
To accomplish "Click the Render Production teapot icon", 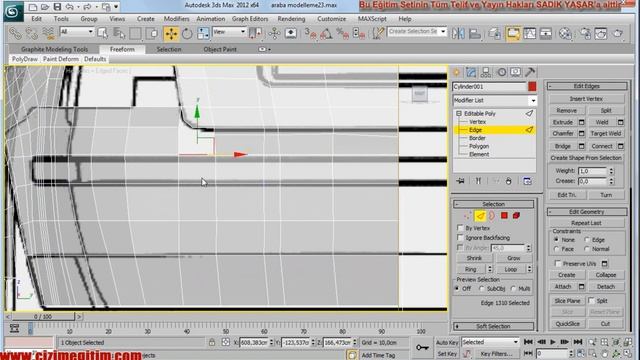I will pos(618,33).
